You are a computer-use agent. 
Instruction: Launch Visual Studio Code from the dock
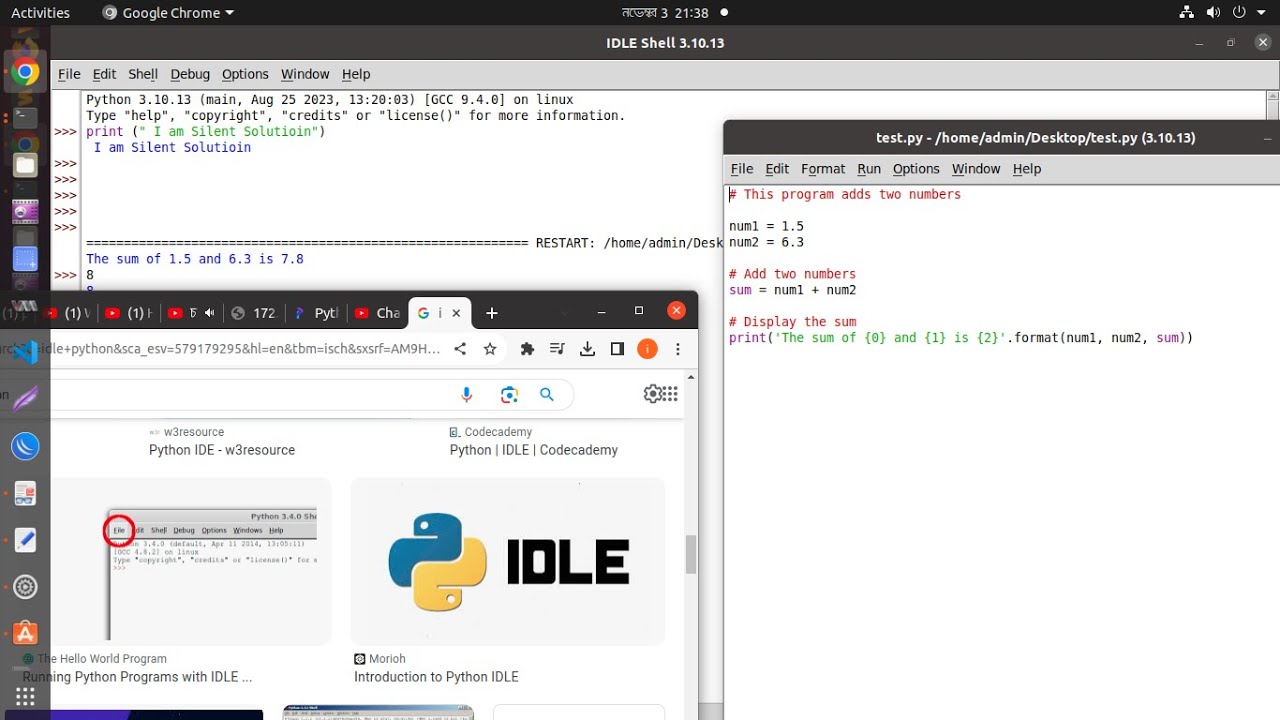click(x=26, y=351)
